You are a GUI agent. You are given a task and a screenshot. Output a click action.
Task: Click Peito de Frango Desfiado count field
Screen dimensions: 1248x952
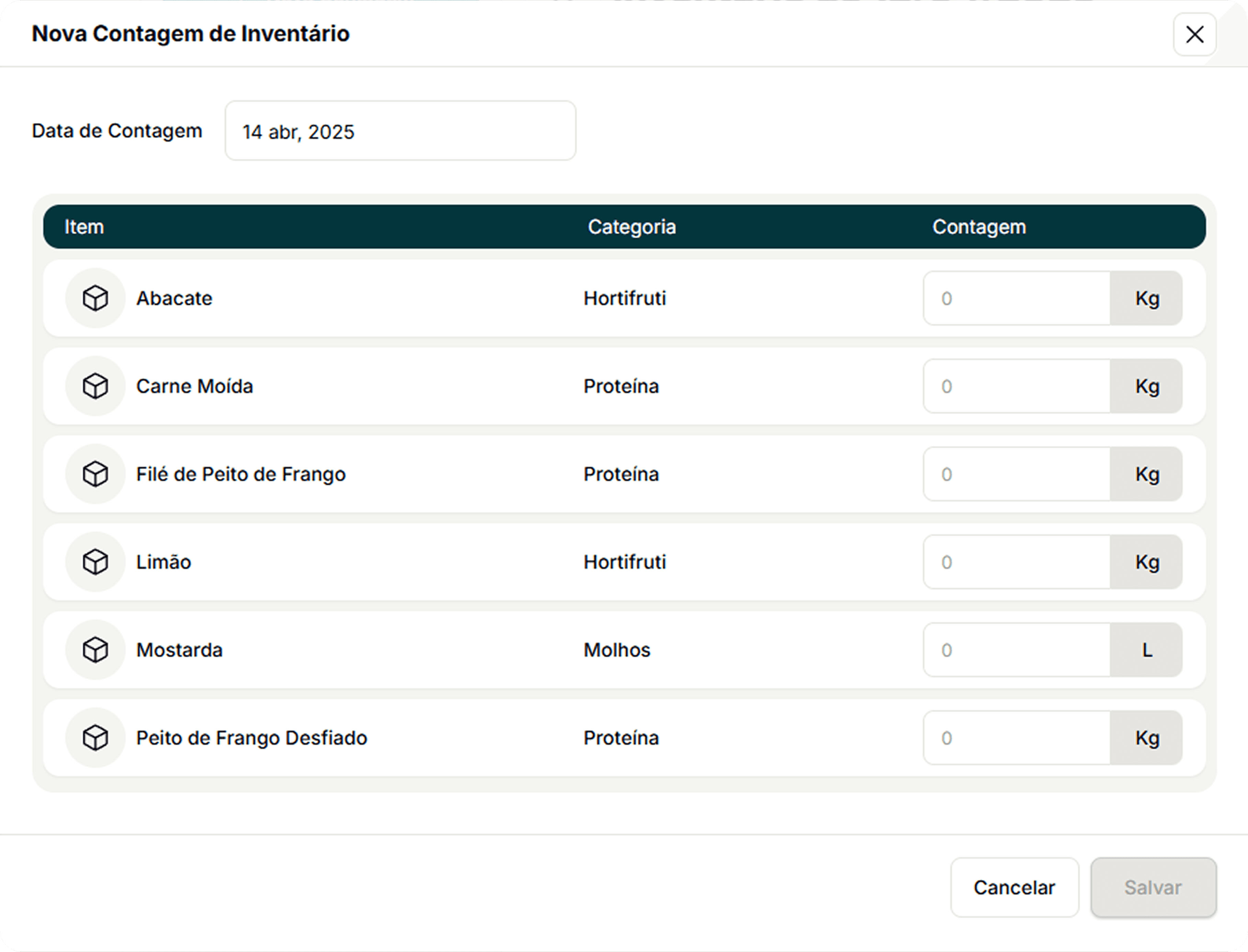point(1016,737)
